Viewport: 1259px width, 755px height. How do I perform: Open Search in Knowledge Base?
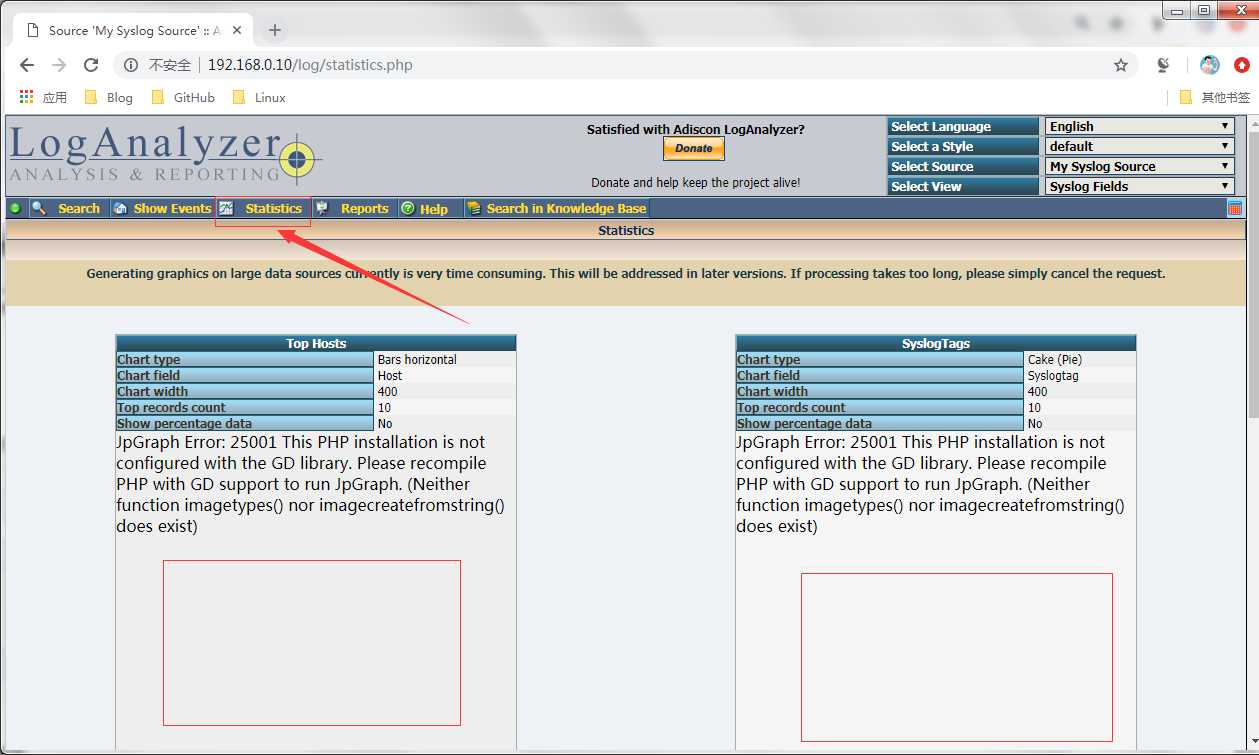556,208
